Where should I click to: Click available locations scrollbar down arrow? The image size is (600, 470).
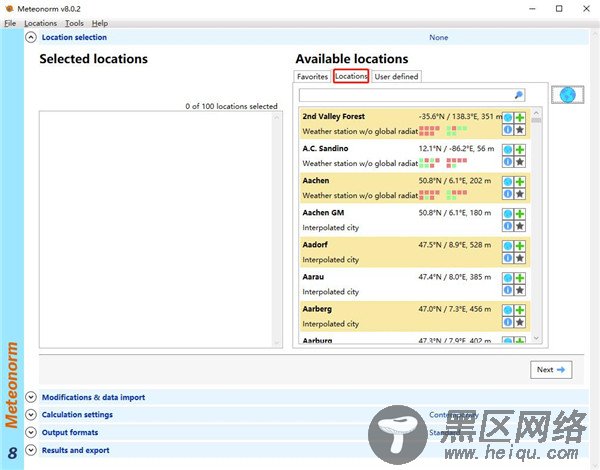click(536, 338)
